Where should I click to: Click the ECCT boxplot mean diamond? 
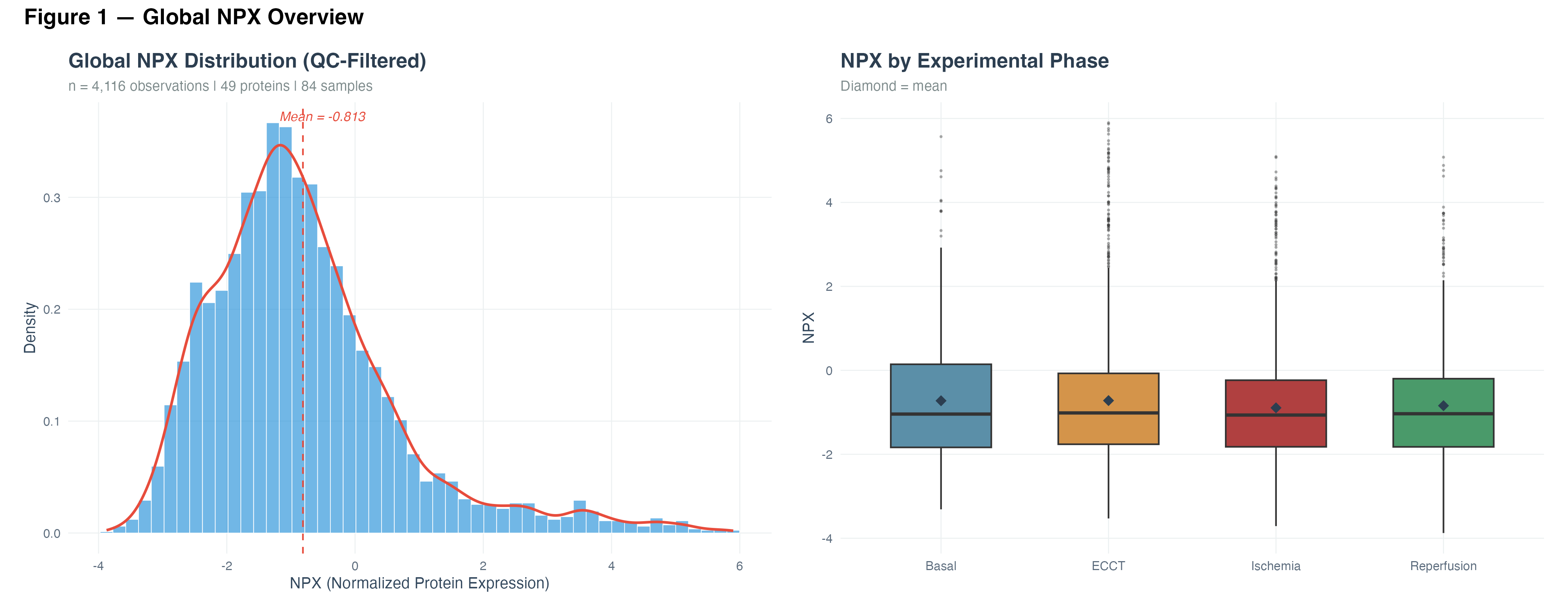click(x=1108, y=400)
